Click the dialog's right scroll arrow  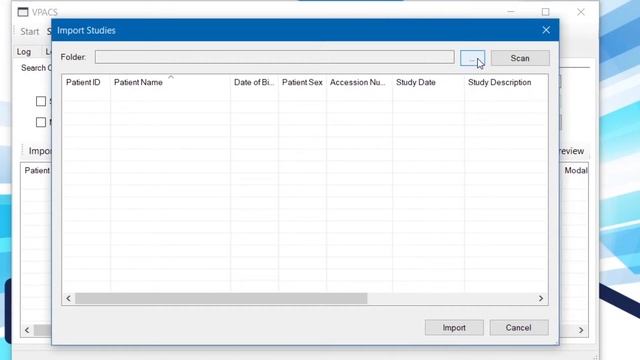pos(541,298)
